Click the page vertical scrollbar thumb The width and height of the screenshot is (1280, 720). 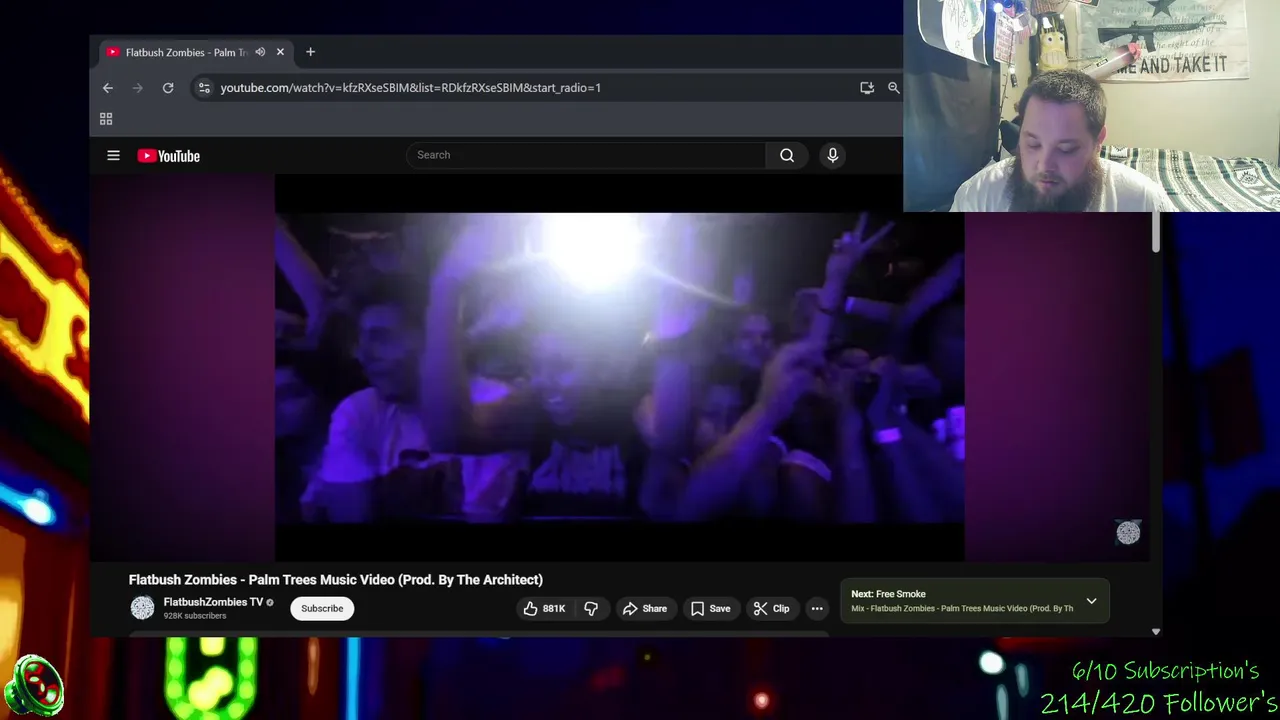[1155, 232]
